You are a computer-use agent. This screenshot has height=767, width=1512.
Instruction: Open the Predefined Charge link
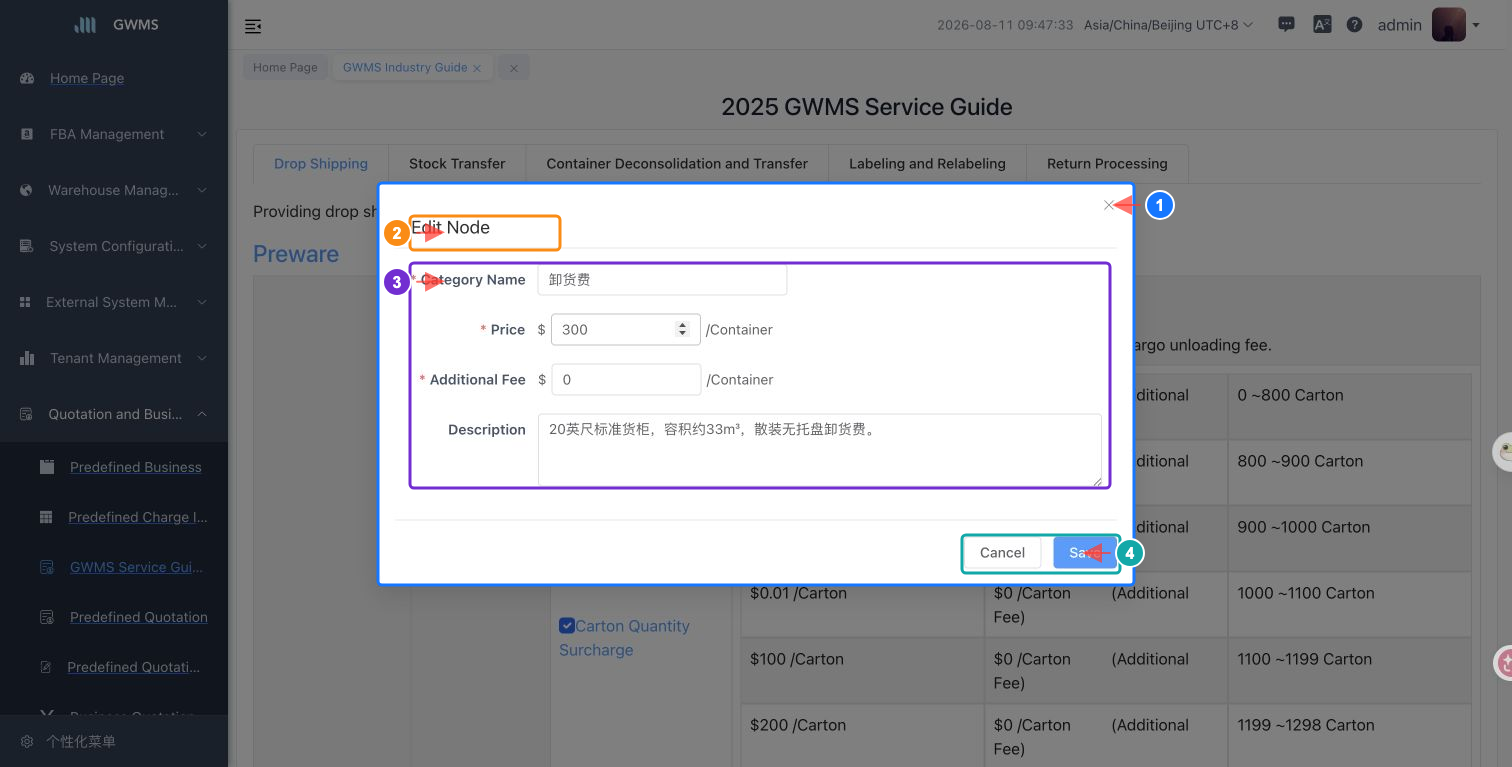point(138,517)
